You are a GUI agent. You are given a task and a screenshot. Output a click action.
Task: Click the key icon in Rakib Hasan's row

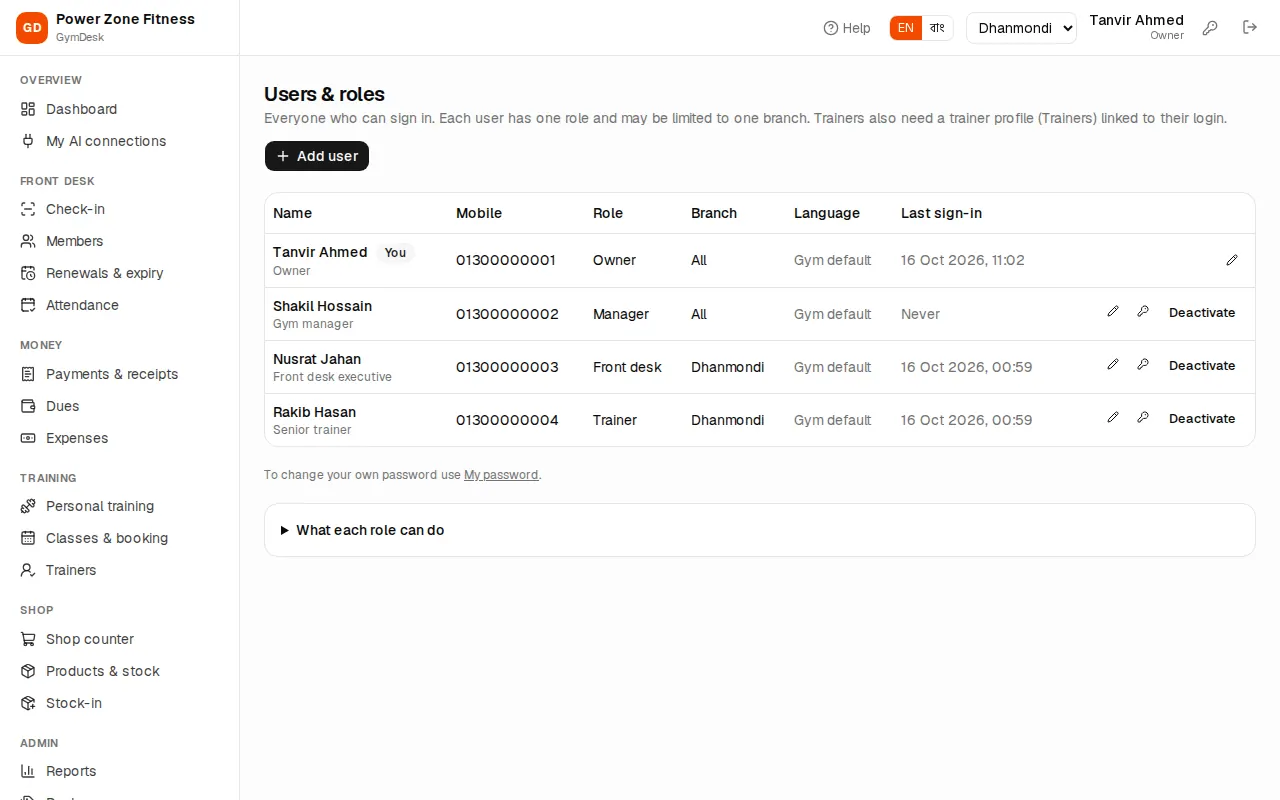(1143, 418)
